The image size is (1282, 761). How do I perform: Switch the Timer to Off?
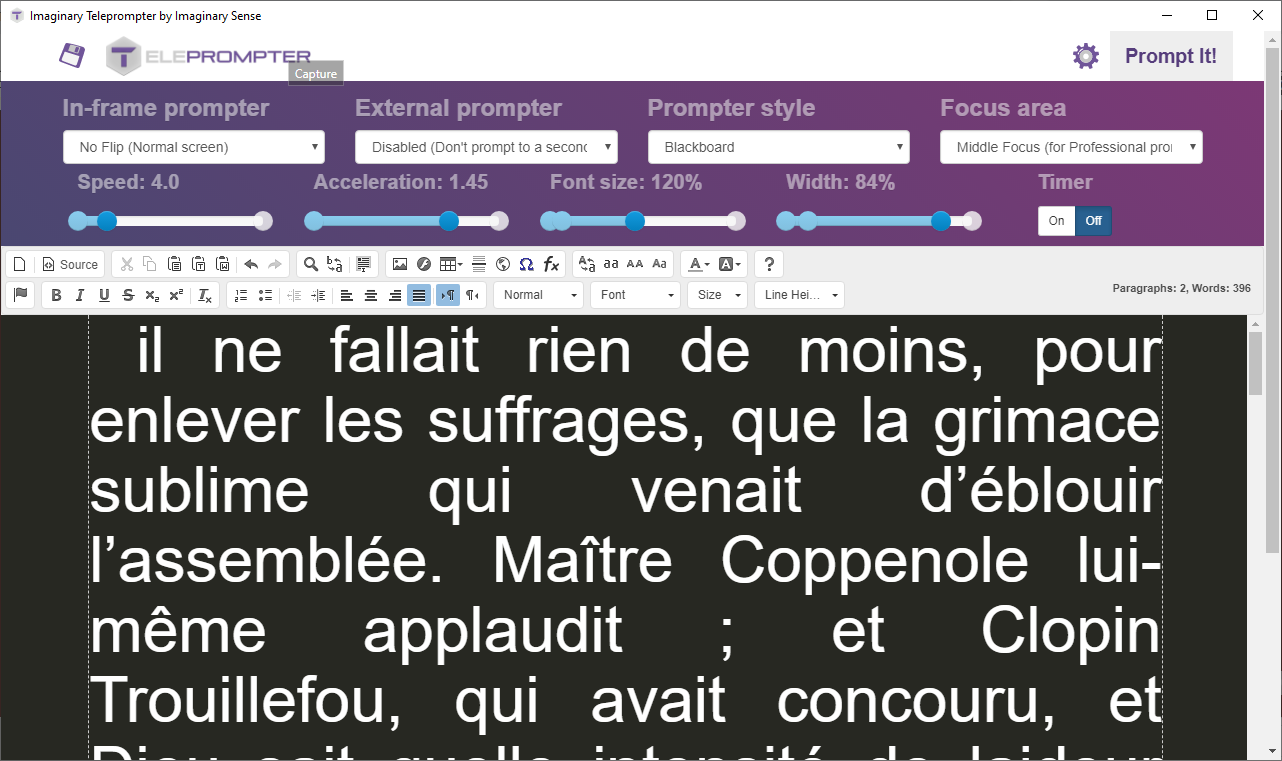pyautogui.click(x=1093, y=221)
